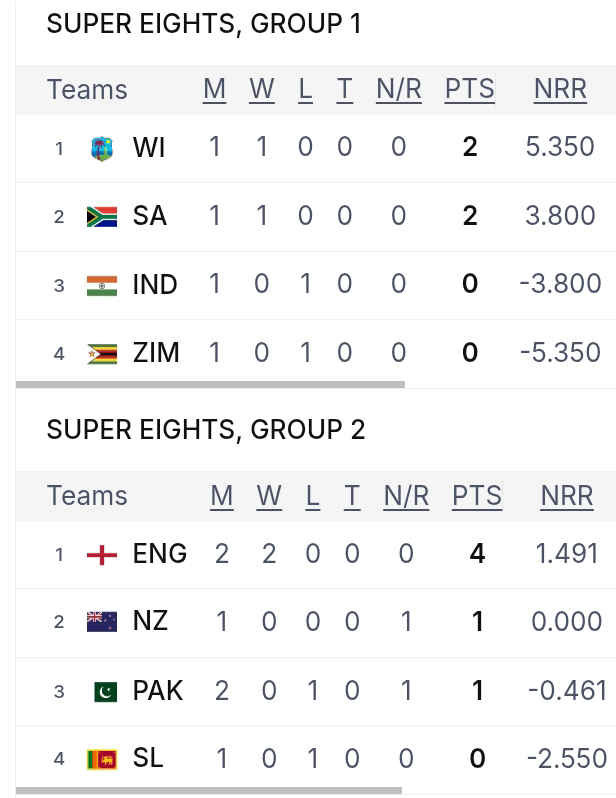This screenshot has width=616, height=798.
Task: Open the ENG team row
Action: 316,555
